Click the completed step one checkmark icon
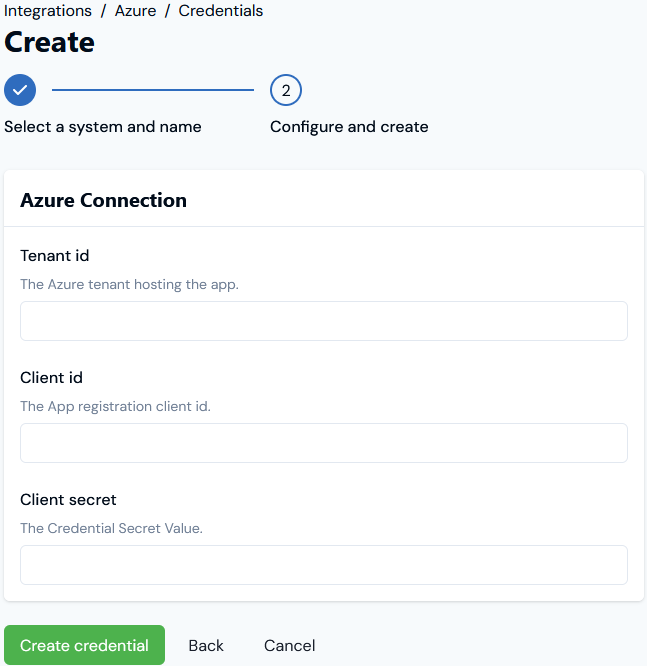The height and width of the screenshot is (666, 647). click(20, 90)
